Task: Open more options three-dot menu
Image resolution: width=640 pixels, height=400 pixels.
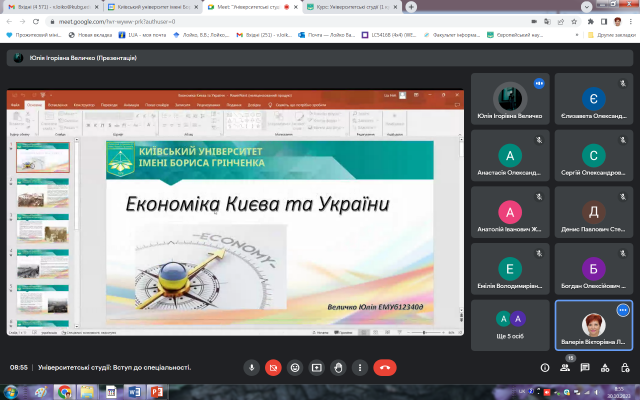Action: pyautogui.click(x=359, y=367)
